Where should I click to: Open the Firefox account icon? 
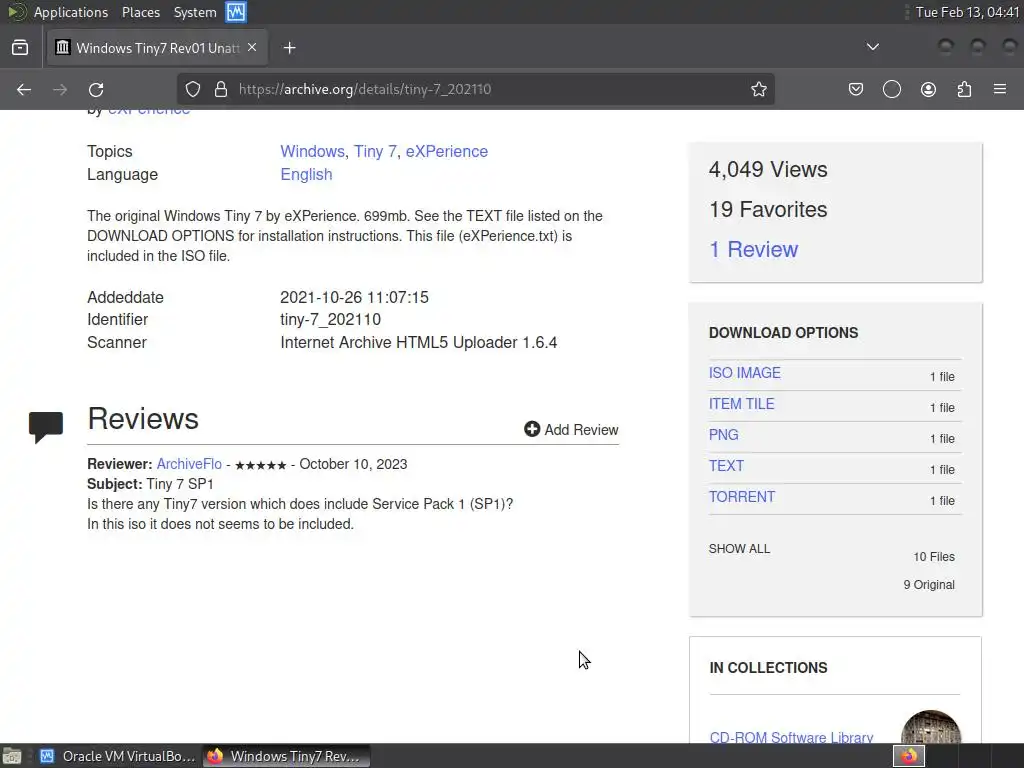point(928,89)
